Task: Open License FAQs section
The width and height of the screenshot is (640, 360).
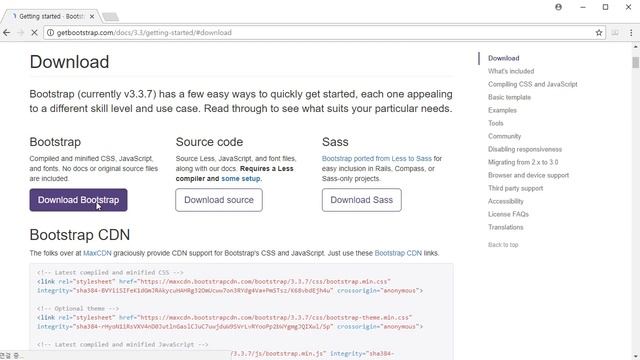Action: point(509,214)
